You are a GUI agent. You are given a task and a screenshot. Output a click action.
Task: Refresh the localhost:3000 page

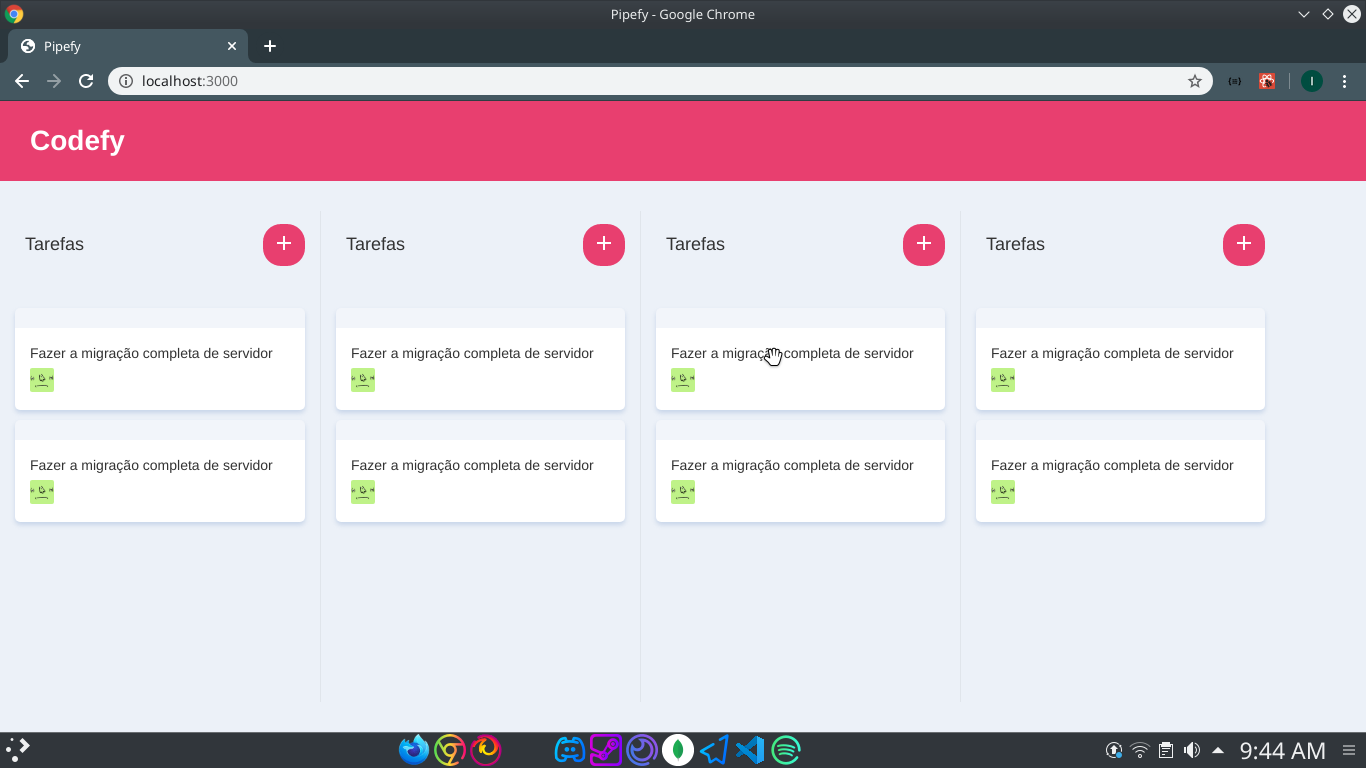pos(86,81)
